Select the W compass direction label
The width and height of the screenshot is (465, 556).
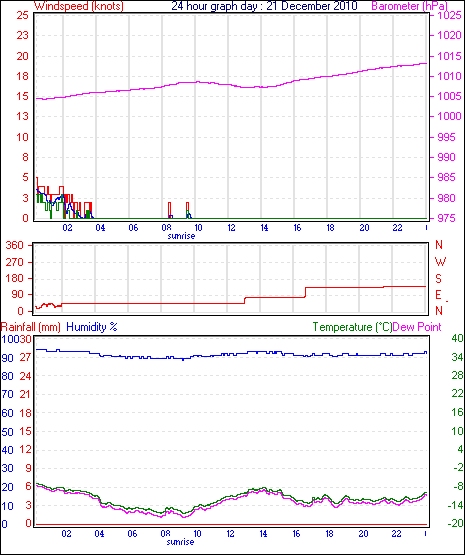440,262
